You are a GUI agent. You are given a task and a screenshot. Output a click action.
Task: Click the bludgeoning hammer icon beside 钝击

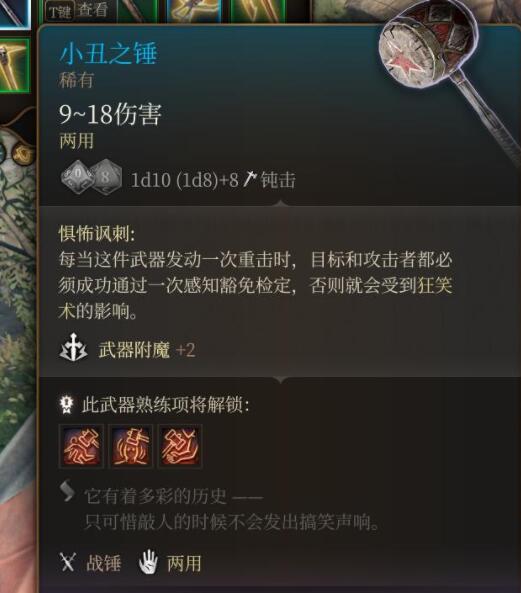pos(250,179)
